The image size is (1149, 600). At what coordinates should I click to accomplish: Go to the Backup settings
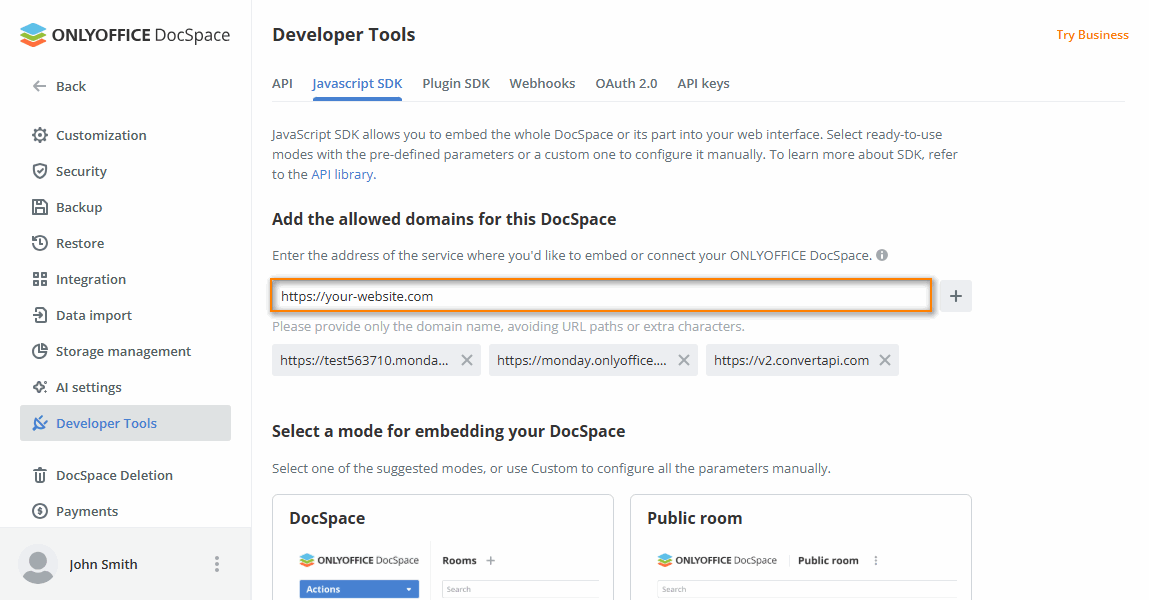pos(78,207)
